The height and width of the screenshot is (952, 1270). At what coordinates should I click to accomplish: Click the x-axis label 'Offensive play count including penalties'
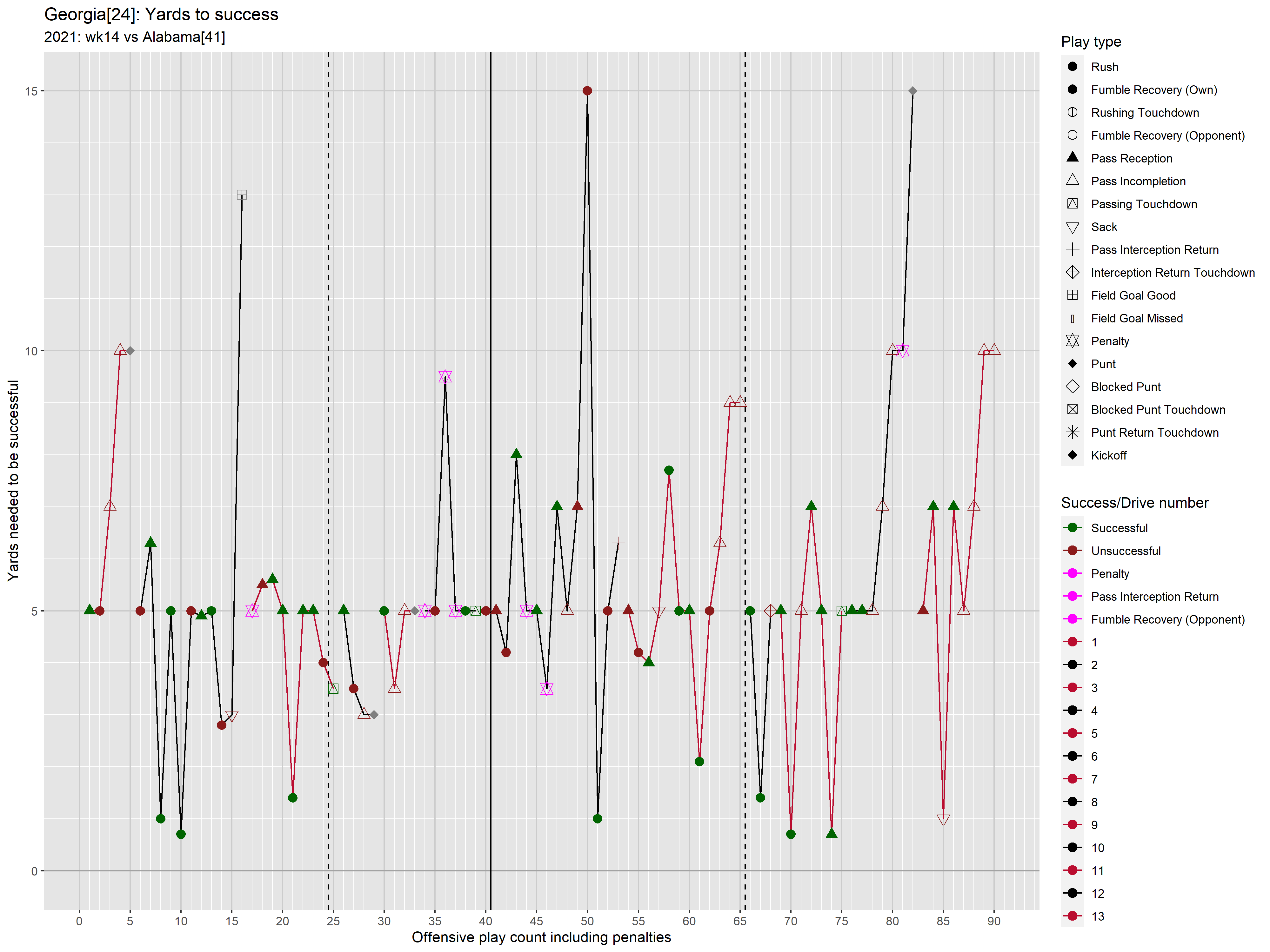pos(541,937)
